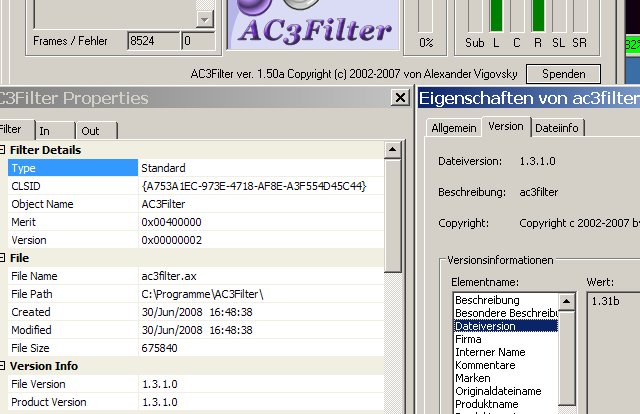
Task: Select the File Path row
Action: pyautogui.click(x=196, y=294)
